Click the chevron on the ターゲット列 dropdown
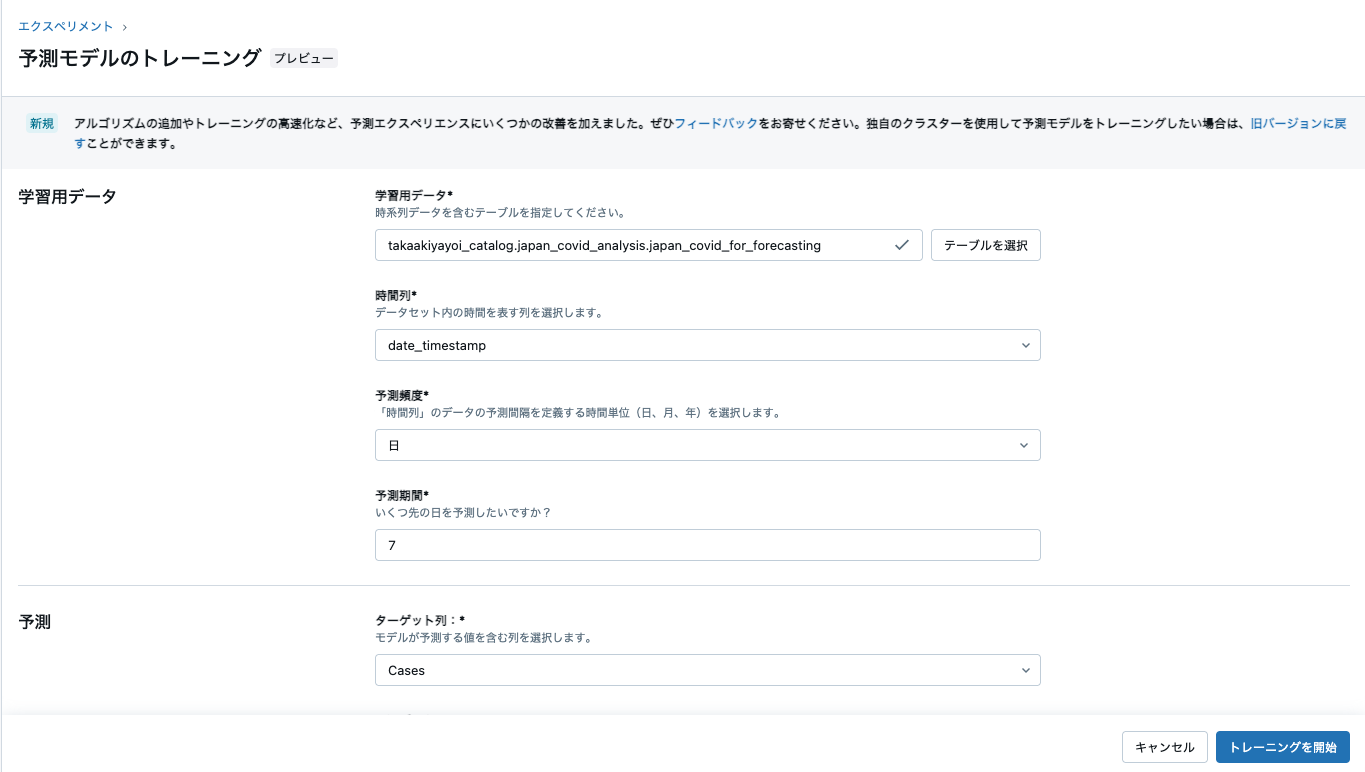This screenshot has width=1365, height=772. (x=1025, y=670)
